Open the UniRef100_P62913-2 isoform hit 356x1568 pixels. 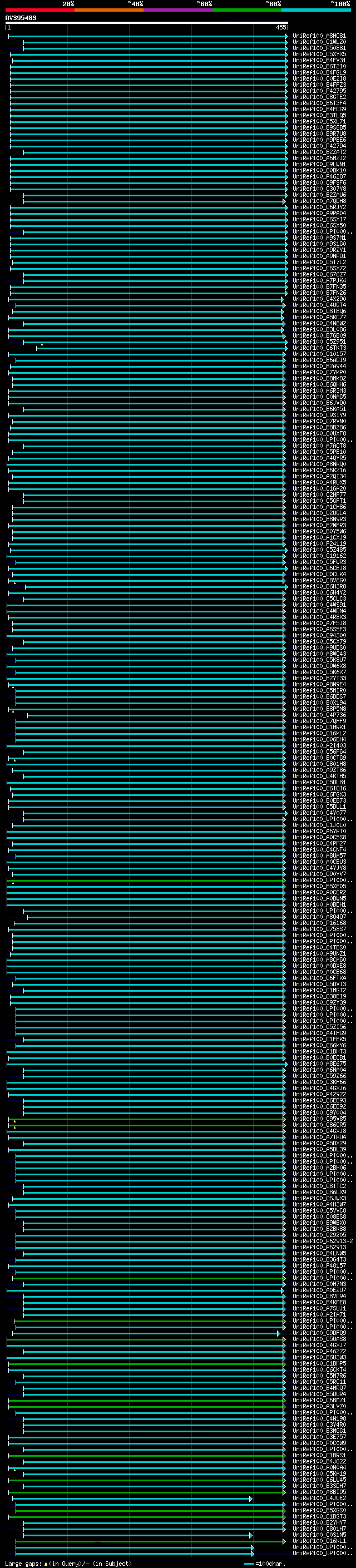(x=323, y=1241)
